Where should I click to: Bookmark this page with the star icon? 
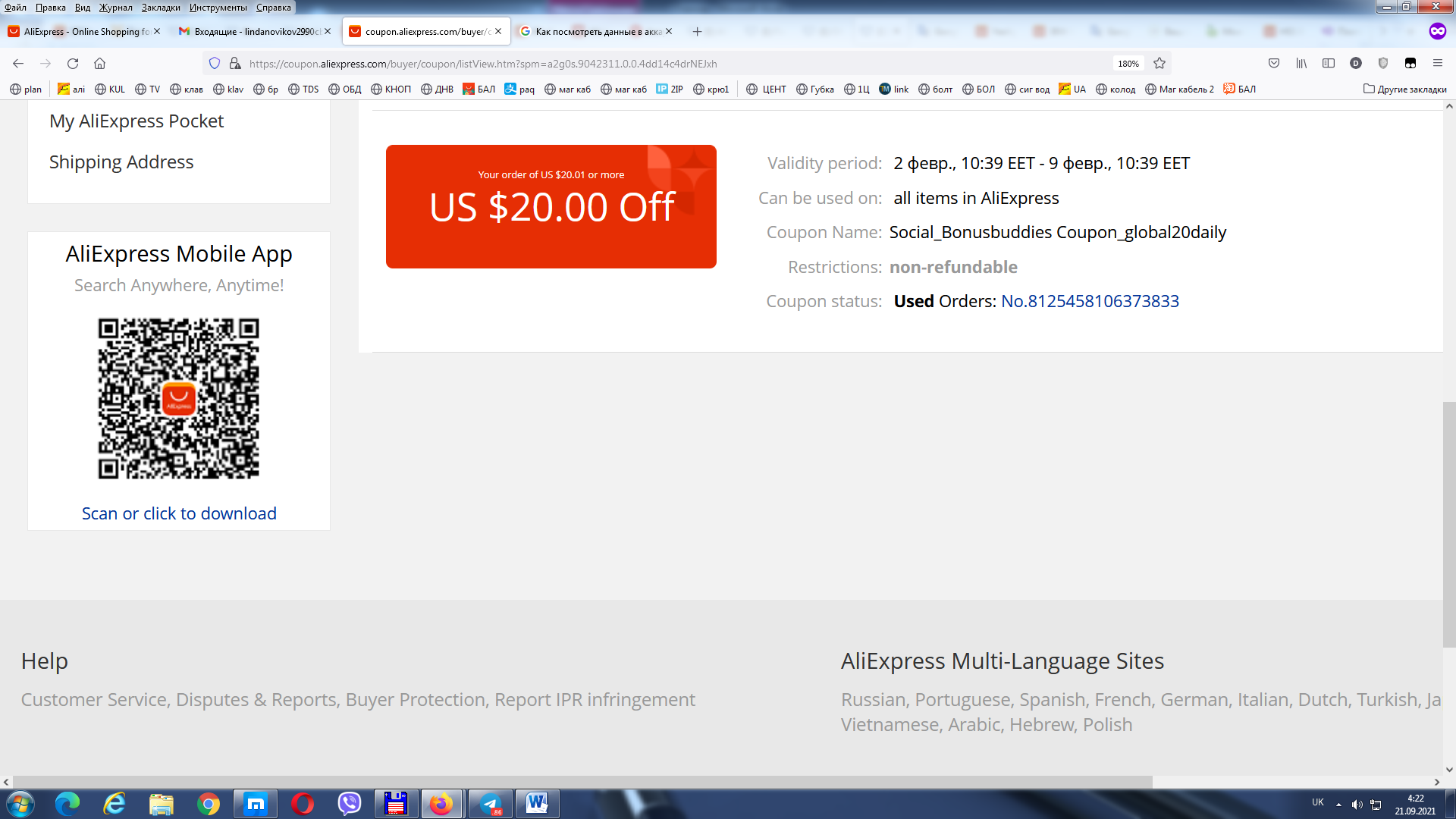(x=1159, y=64)
